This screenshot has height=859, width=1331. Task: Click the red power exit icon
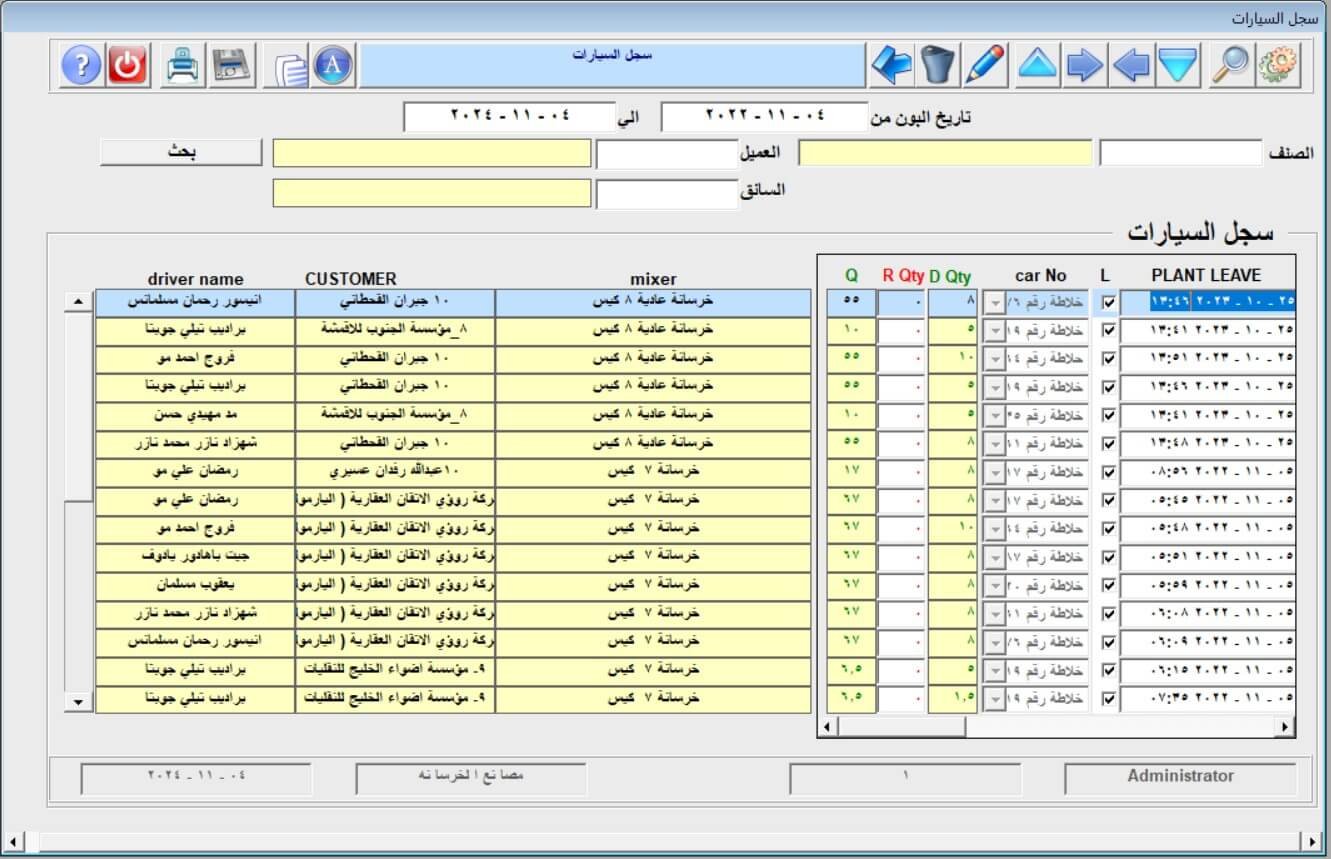(127, 66)
